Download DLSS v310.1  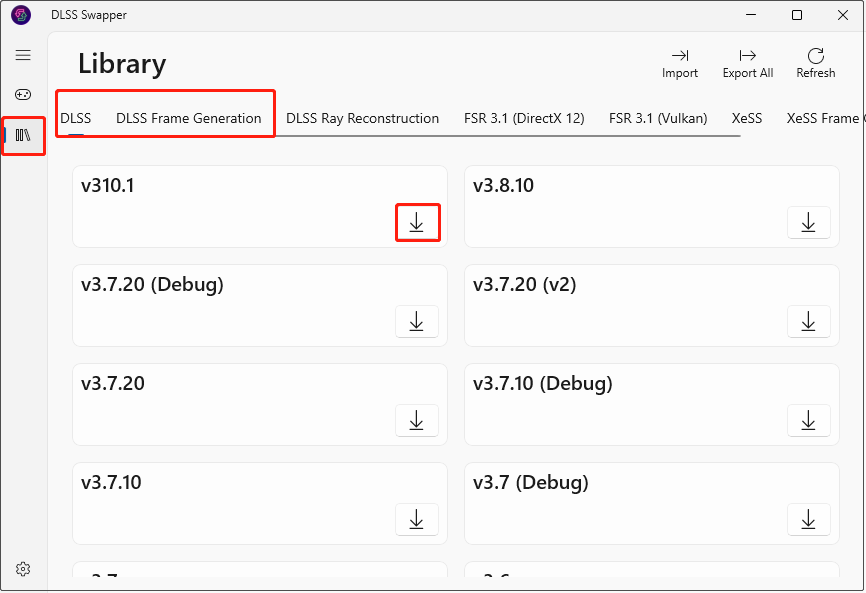click(417, 223)
